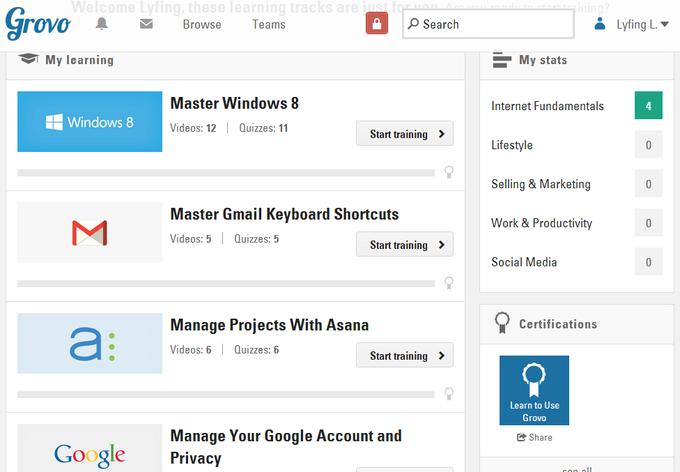Click the Social Media count badge
This screenshot has height=472, width=680.
(x=648, y=262)
